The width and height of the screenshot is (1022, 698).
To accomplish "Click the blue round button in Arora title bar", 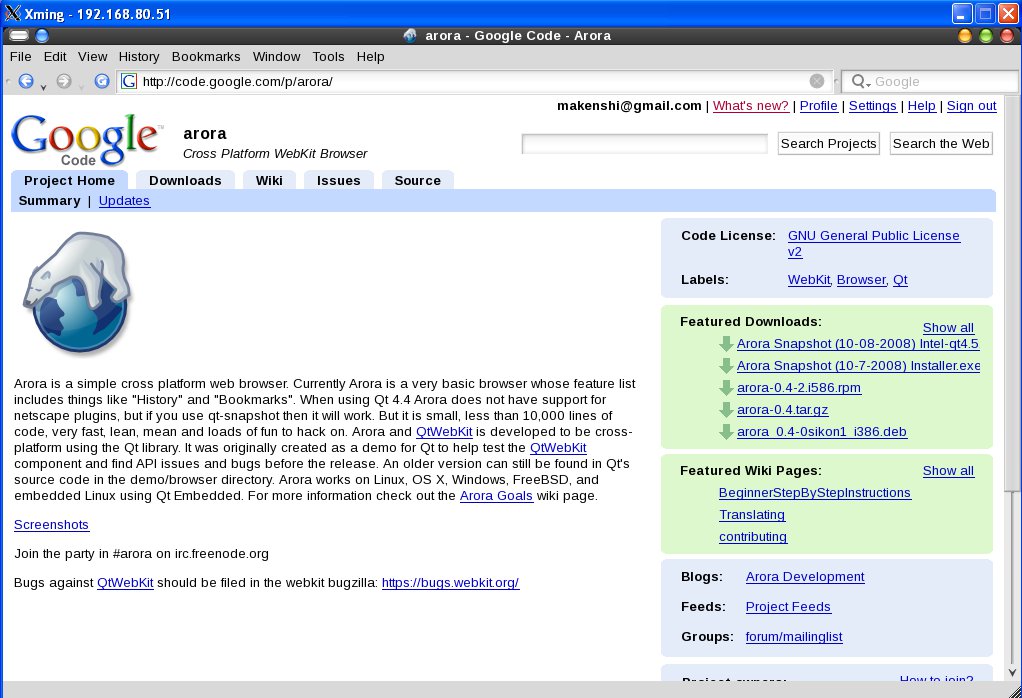I will point(42,35).
